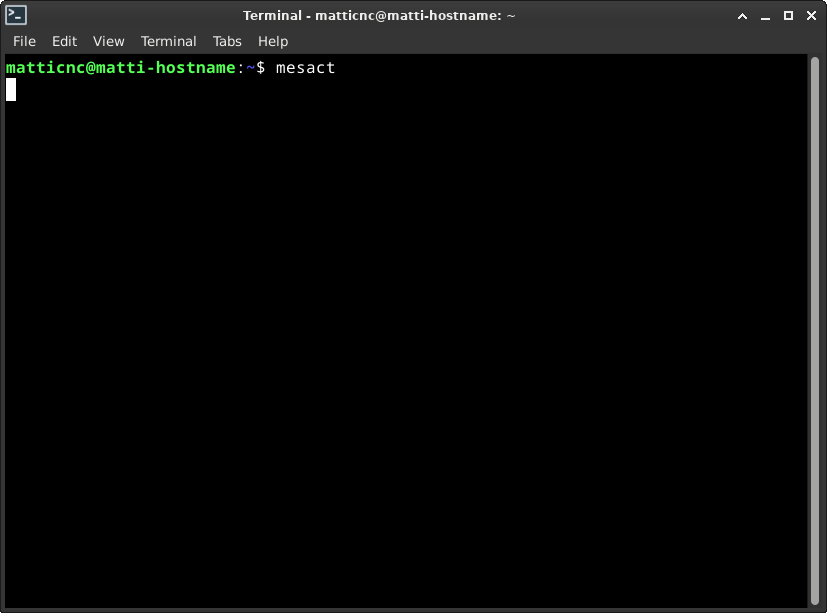Open the Tabs menu

(x=227, y=41)
